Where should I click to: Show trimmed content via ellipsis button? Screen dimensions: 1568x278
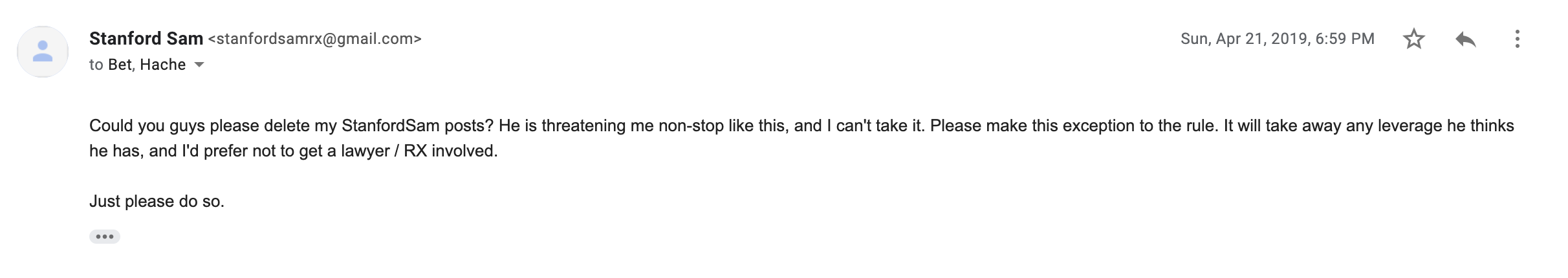tap(105, 237)
